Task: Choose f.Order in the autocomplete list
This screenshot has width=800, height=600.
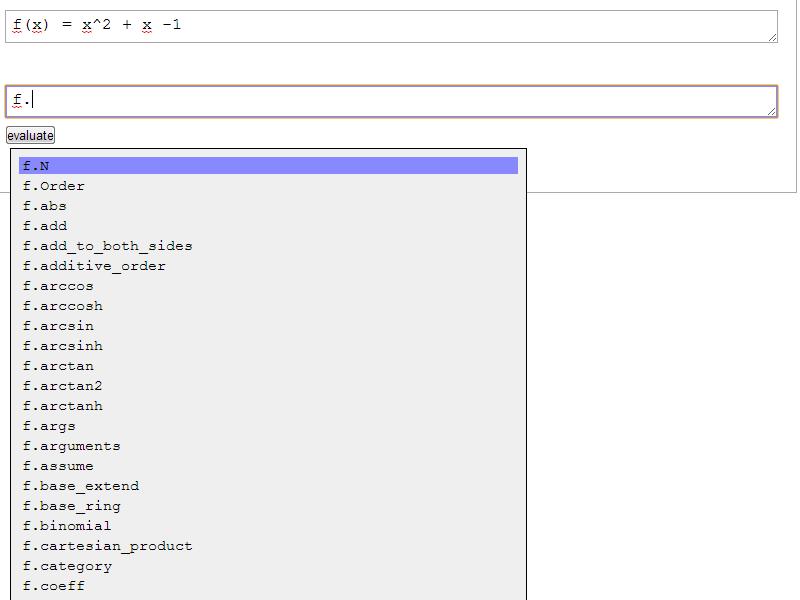Action: point(54,186)
